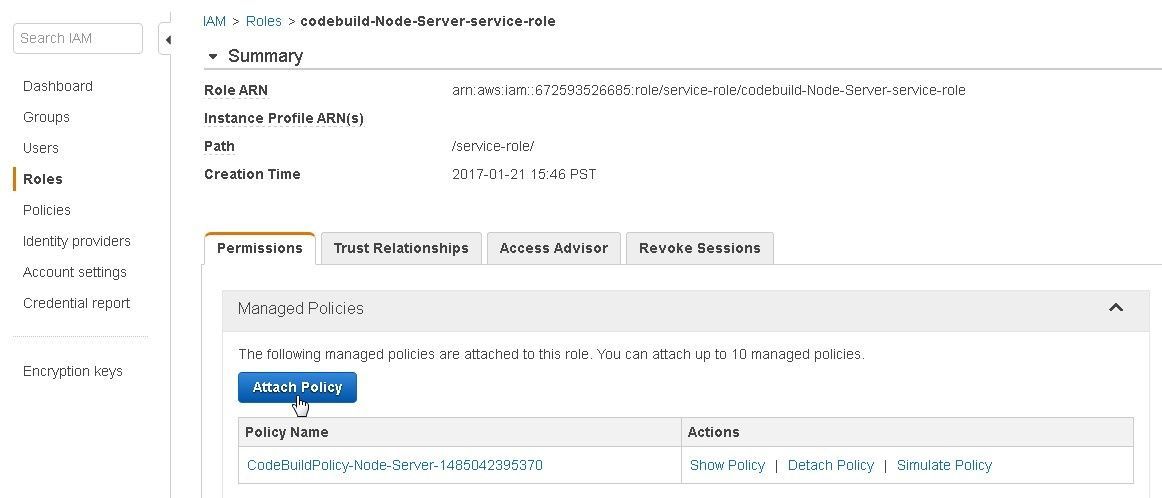Viewport: 1162px width, 498px height.
Task: Open Encryption keys
Action: pos(73,371)
